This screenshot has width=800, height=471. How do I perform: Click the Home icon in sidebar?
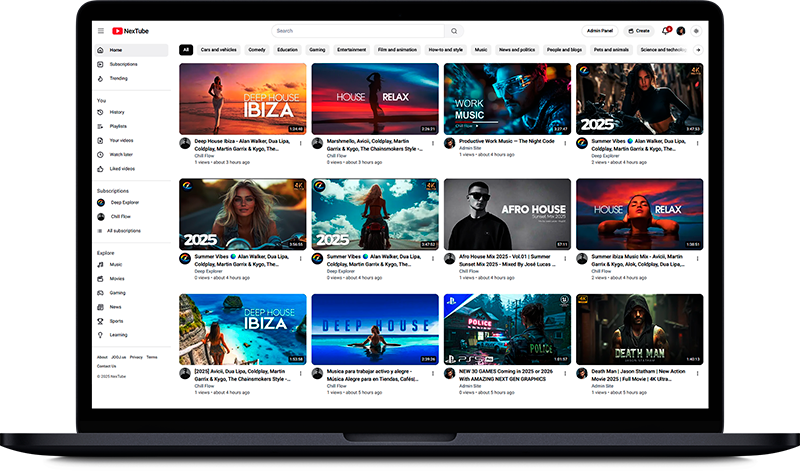tap(101, 50)
